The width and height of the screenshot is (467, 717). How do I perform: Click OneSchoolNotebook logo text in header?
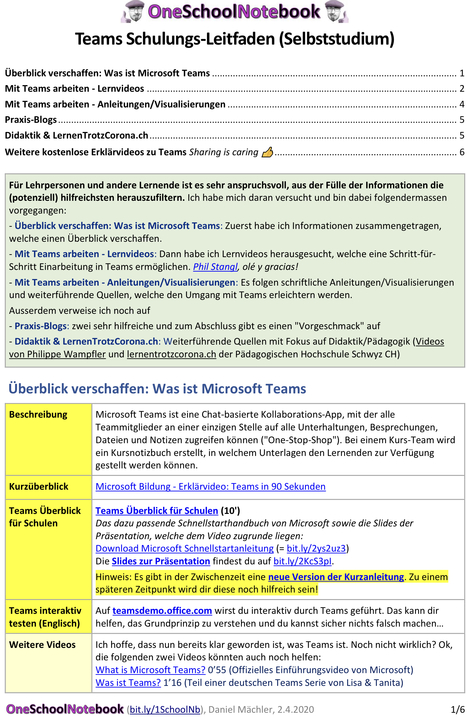[x=234, y=12]
